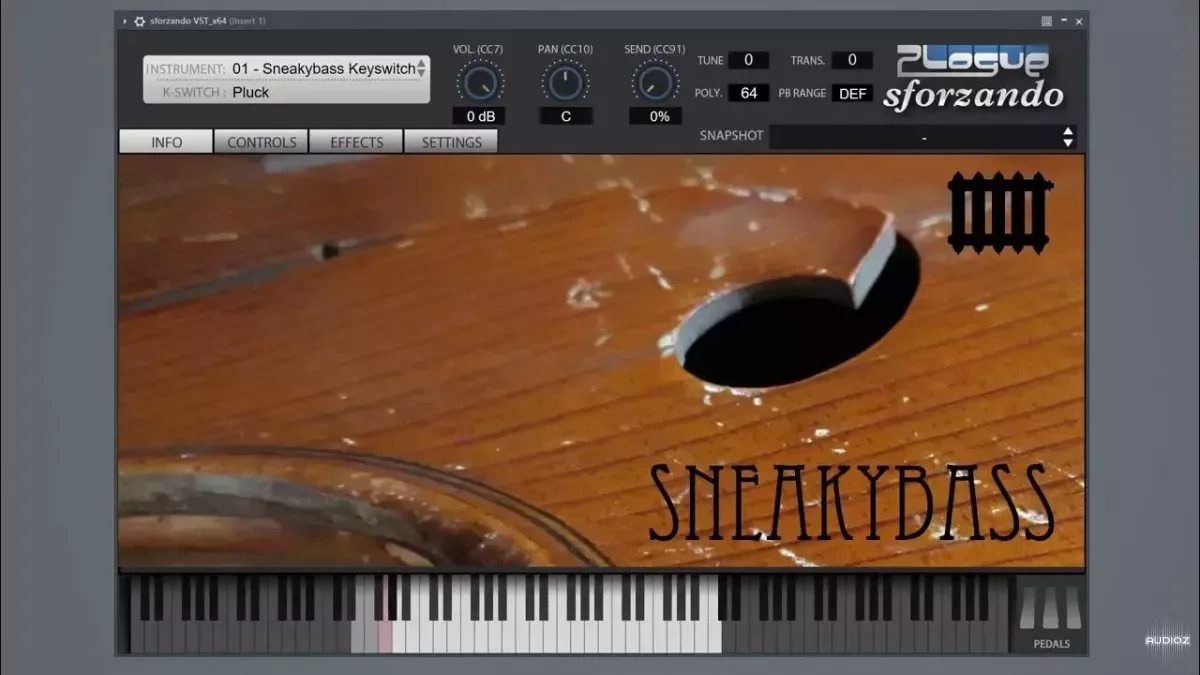This screenshot has height=675, width=1200.
Task: Click the SNEAKYBASS title on the artwork
Action: pos(851,504)
